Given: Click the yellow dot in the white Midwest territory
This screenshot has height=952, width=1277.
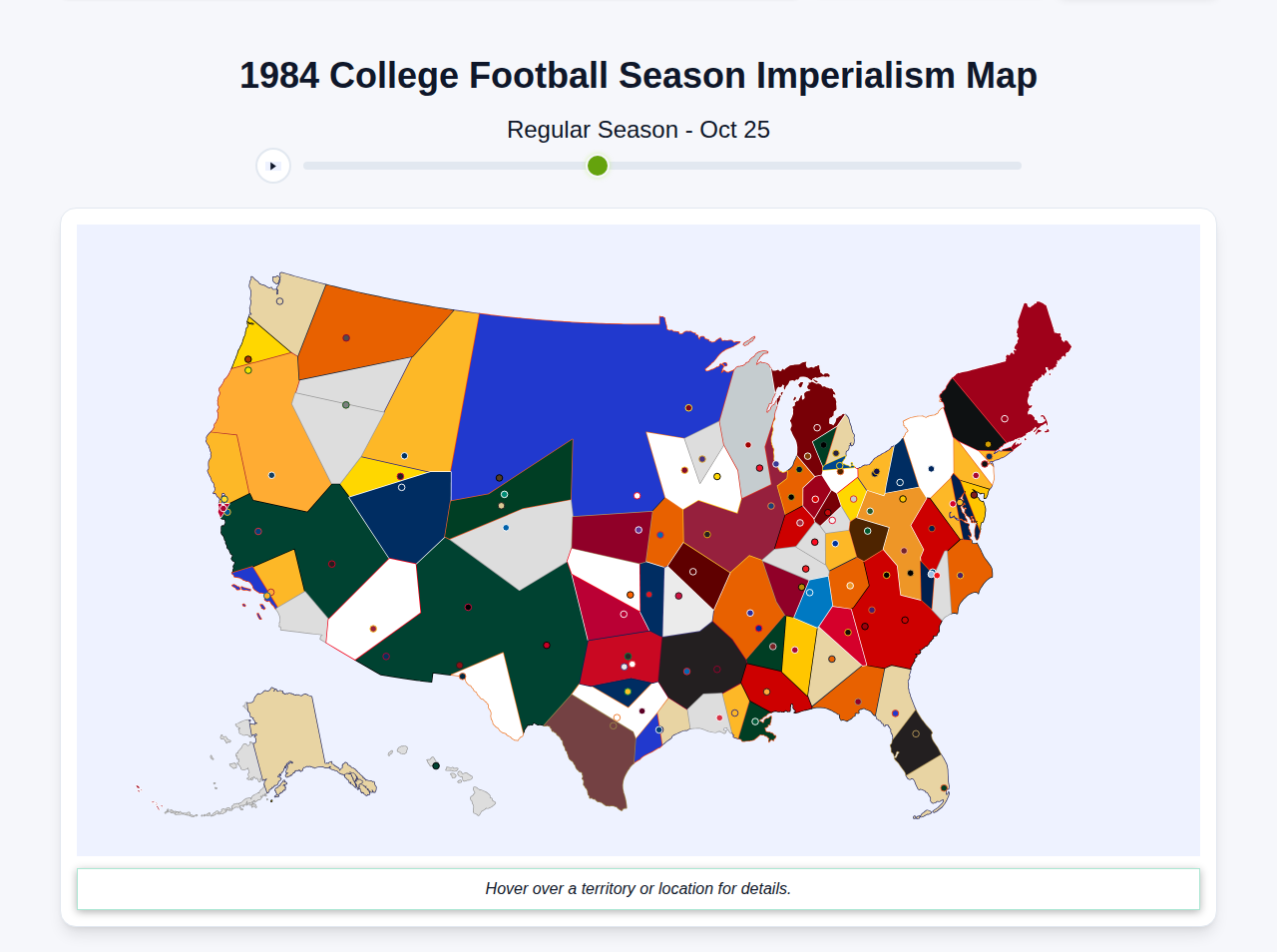Looking at the screenshot, I should coord(717,476).
